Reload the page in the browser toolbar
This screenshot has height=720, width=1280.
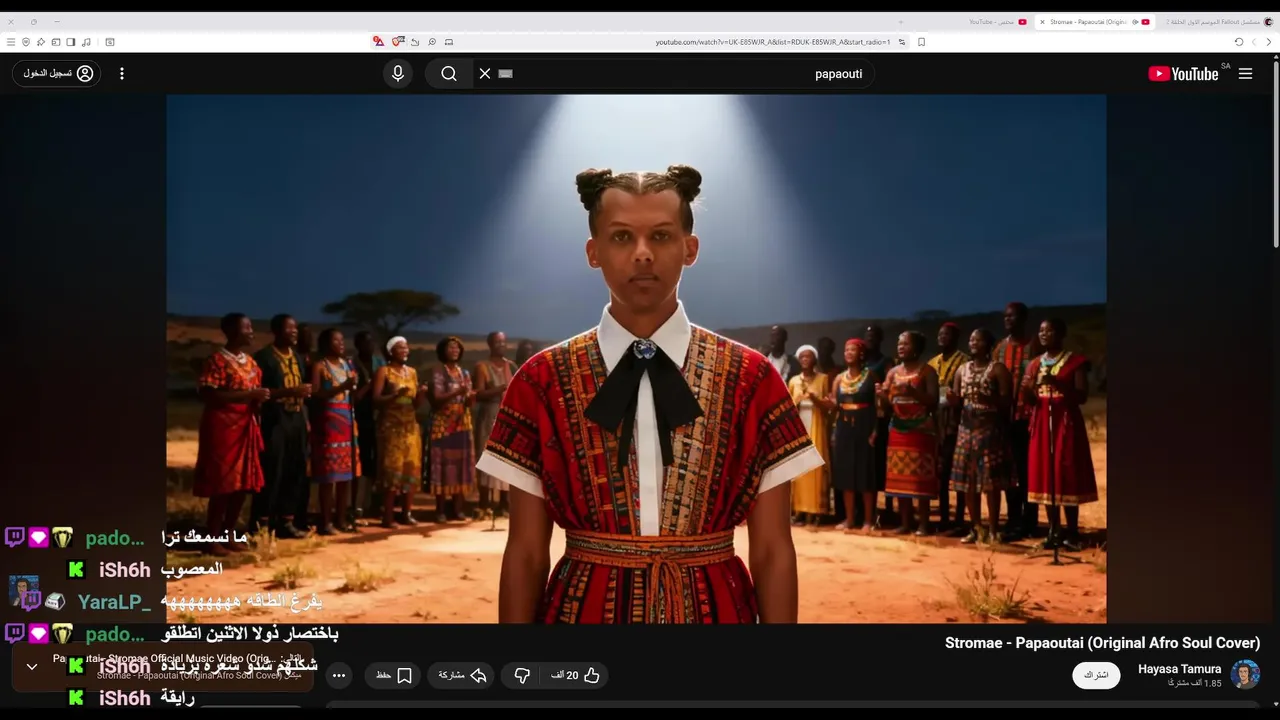1238,42
